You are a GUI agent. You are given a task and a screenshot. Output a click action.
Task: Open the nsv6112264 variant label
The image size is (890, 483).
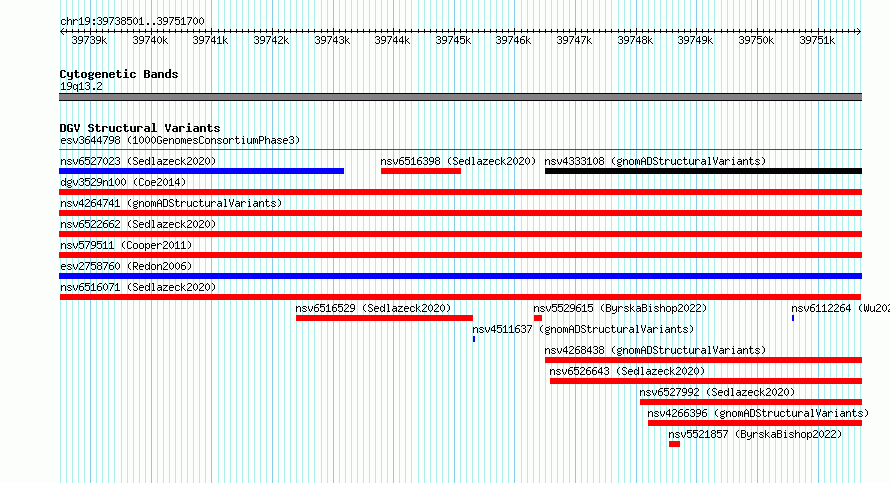840,308
